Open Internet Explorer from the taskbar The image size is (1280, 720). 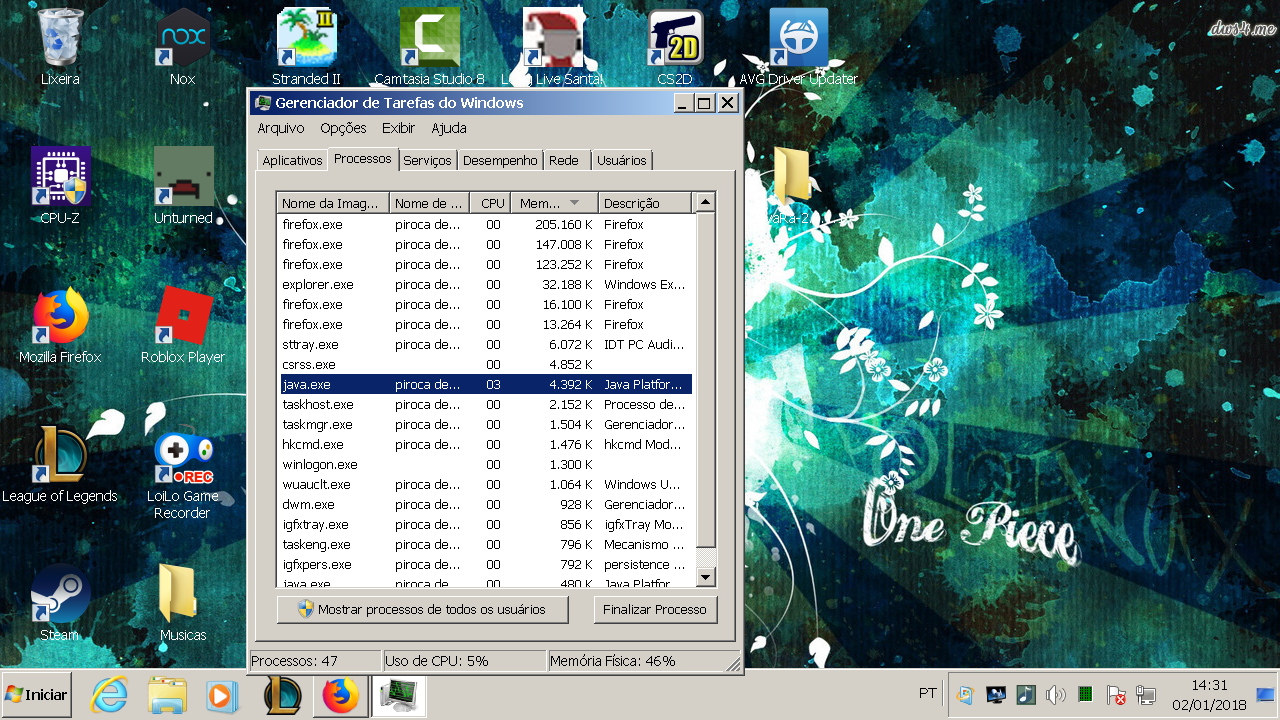[109, 695]
